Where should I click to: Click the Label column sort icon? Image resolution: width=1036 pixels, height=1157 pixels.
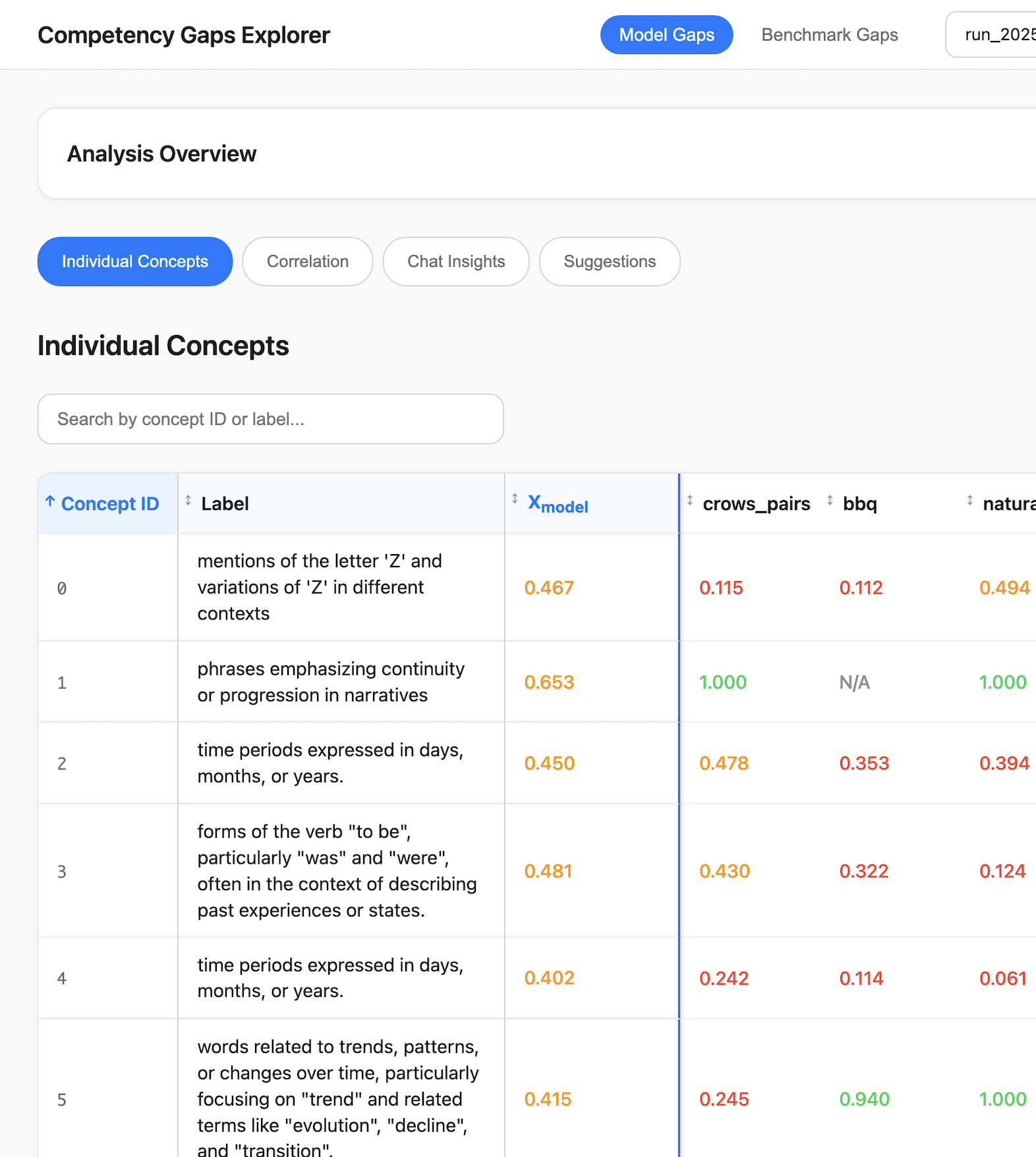point(188,501)
